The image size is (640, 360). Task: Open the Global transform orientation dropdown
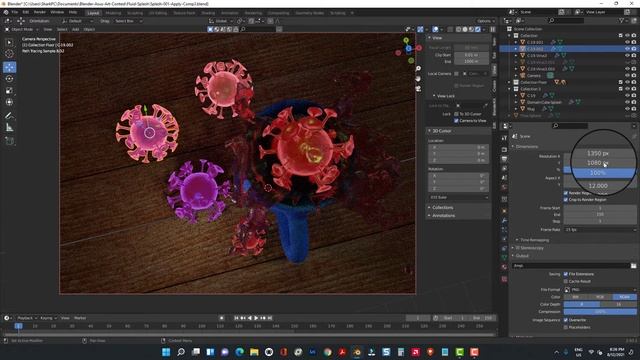(x=221, y=21)
